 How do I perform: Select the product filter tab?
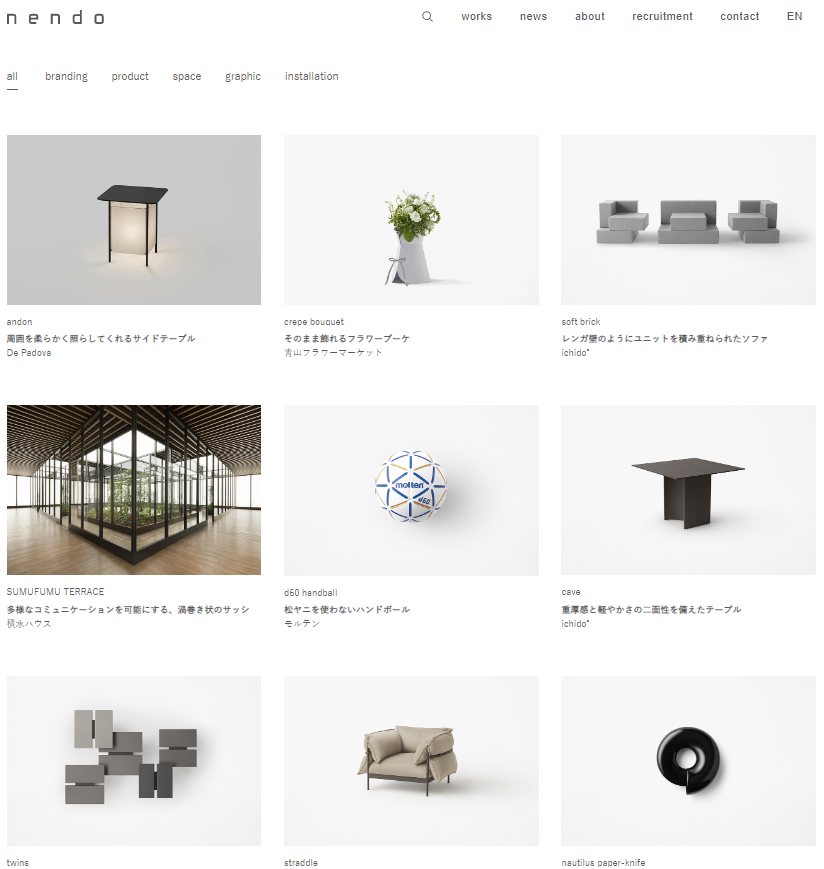pos(130,76)
